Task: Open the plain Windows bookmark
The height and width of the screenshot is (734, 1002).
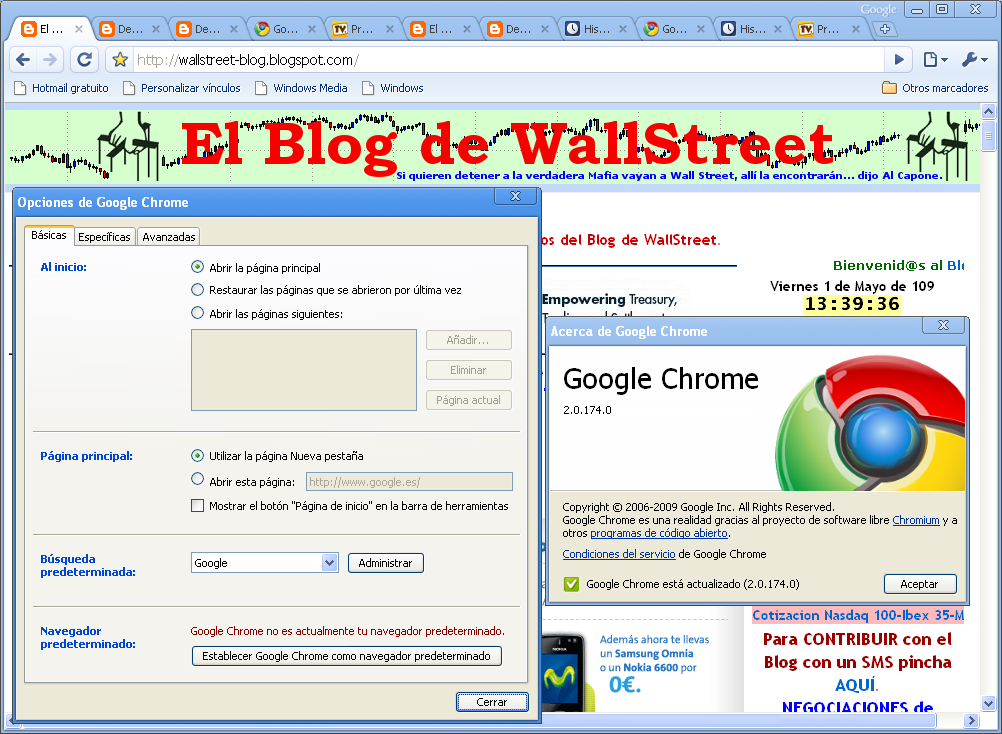Action: (x=393, y=88)
